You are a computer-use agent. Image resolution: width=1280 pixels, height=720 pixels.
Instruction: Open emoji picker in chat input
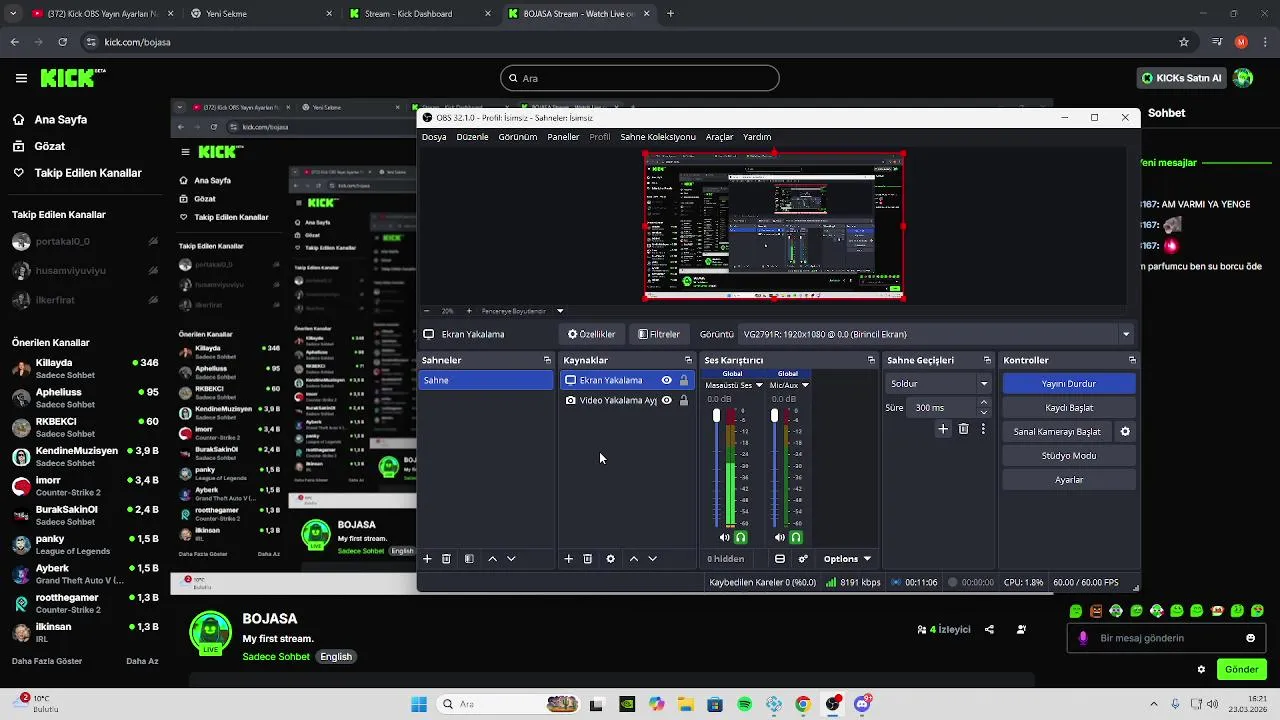(1250, 638)
